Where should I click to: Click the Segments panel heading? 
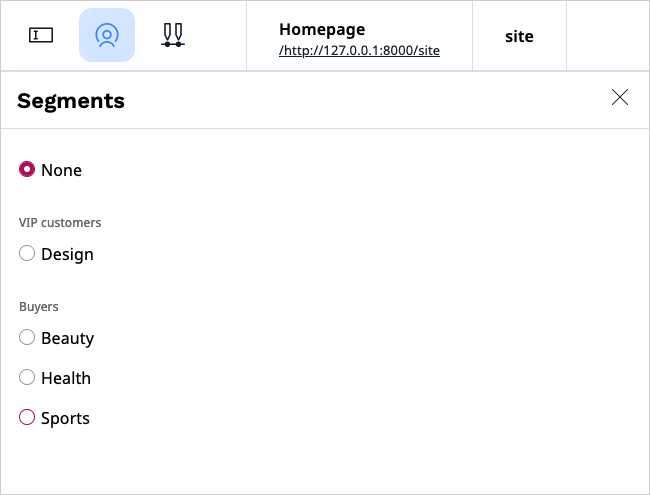[x=71, y=101]
